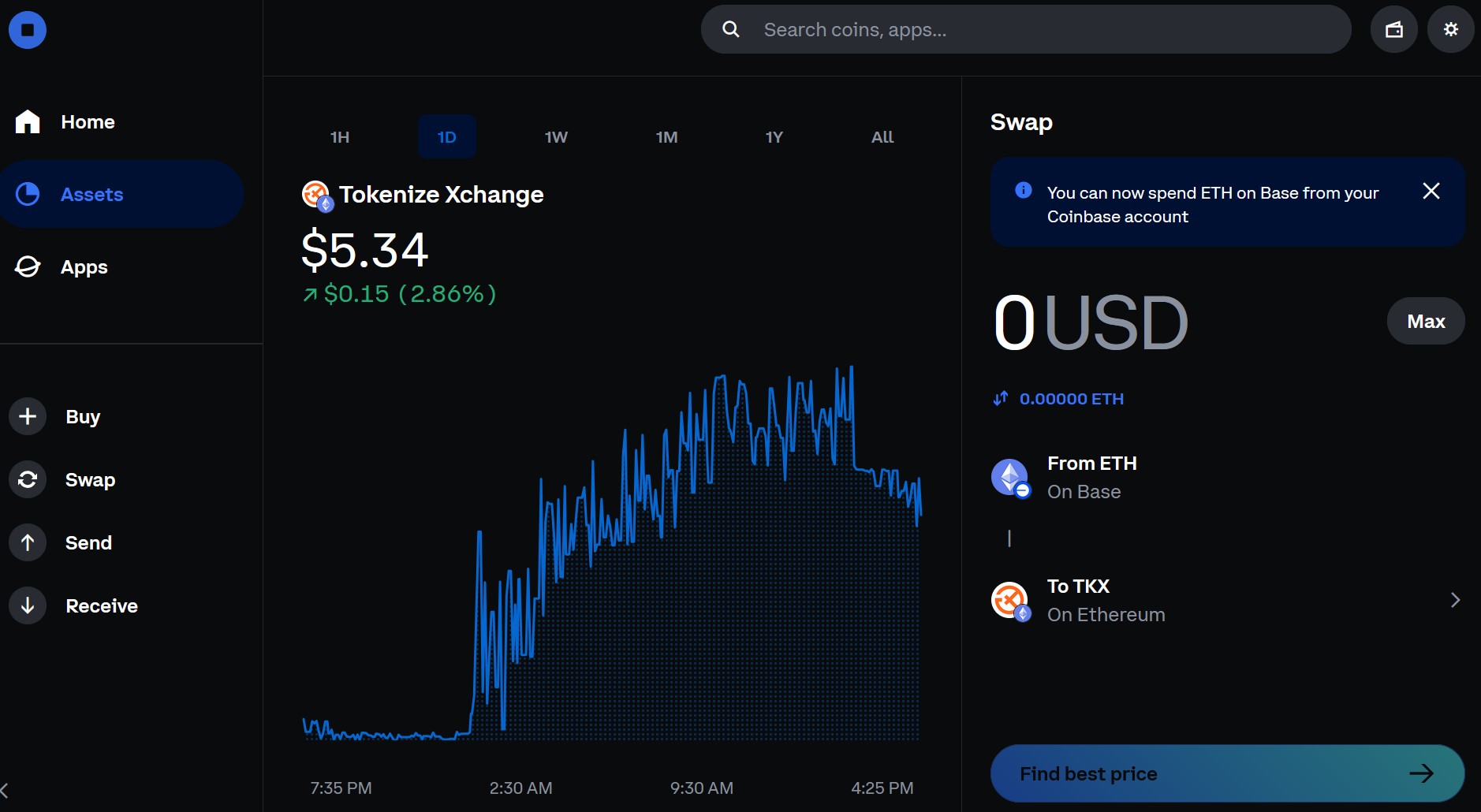Dismiss the ETH on Base banner

click(1431, 191)
